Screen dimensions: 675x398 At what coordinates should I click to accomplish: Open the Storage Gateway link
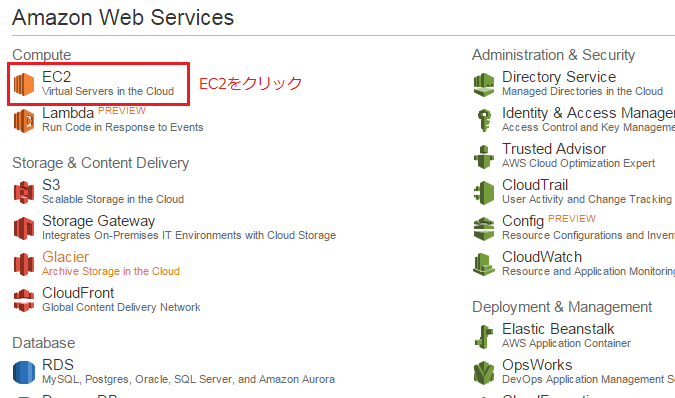point(99,221)
